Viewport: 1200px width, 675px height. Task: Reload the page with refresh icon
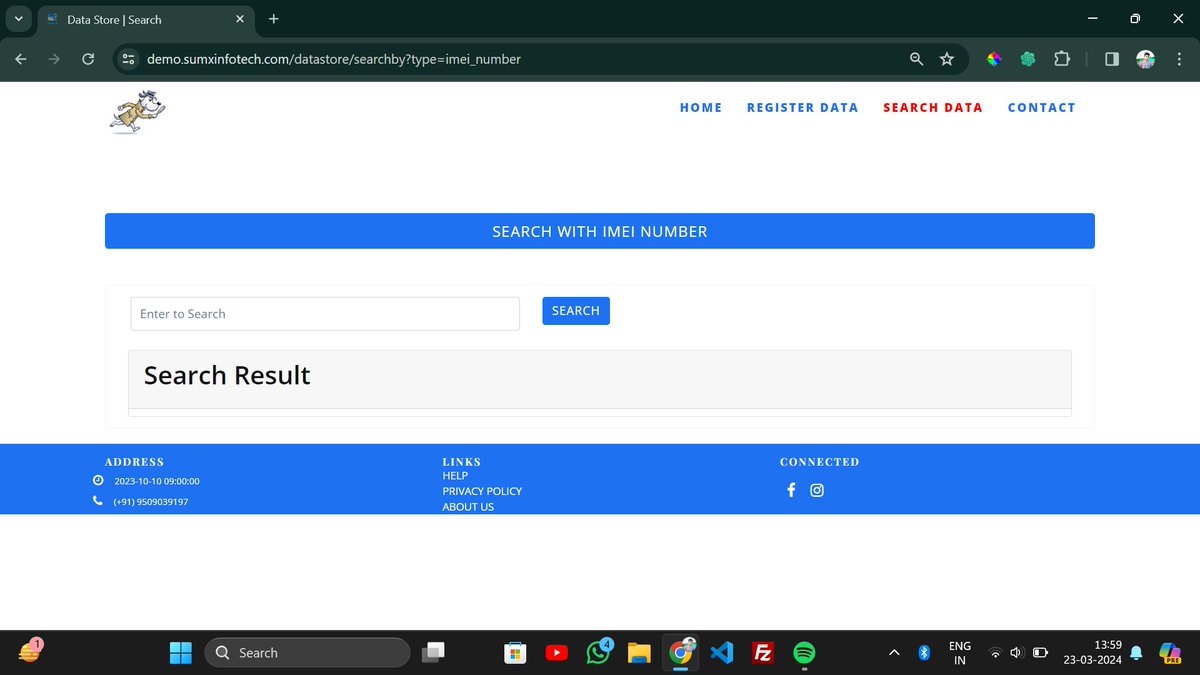point(88,59)
